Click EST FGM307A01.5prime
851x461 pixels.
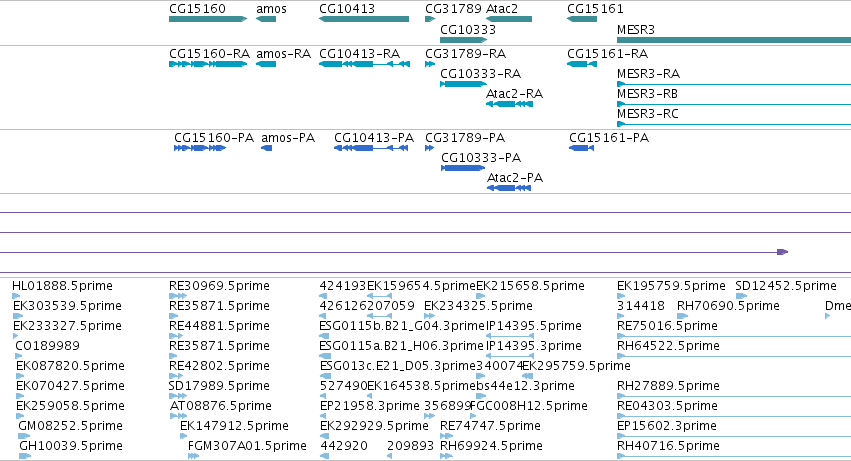(247, 446)
